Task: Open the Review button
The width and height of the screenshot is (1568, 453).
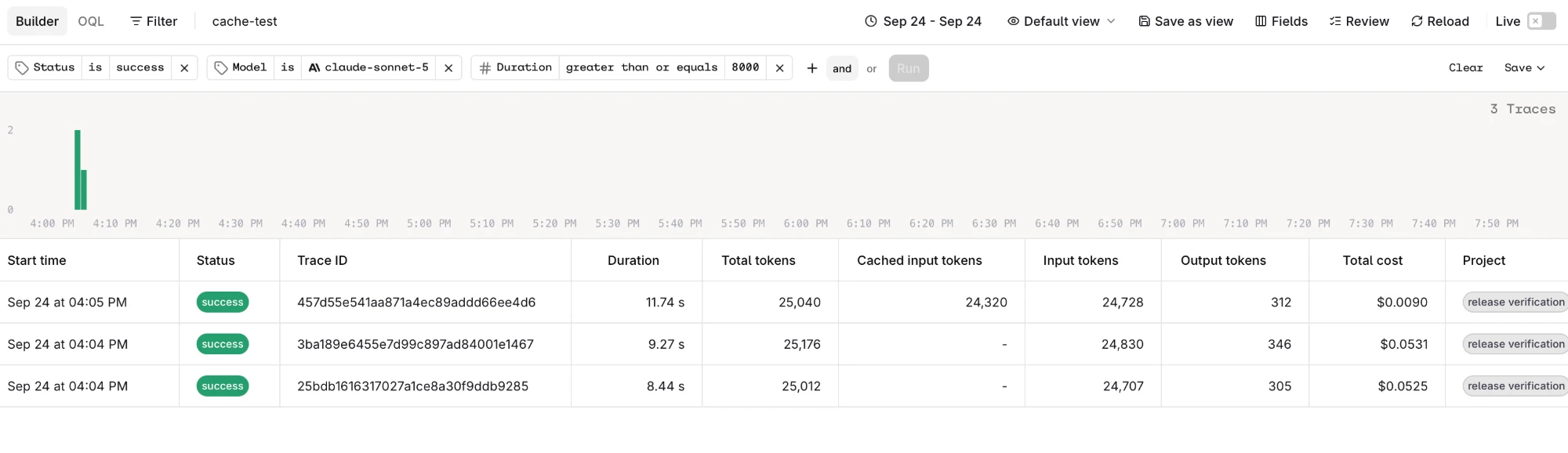Action: (x=1359, y=21)
